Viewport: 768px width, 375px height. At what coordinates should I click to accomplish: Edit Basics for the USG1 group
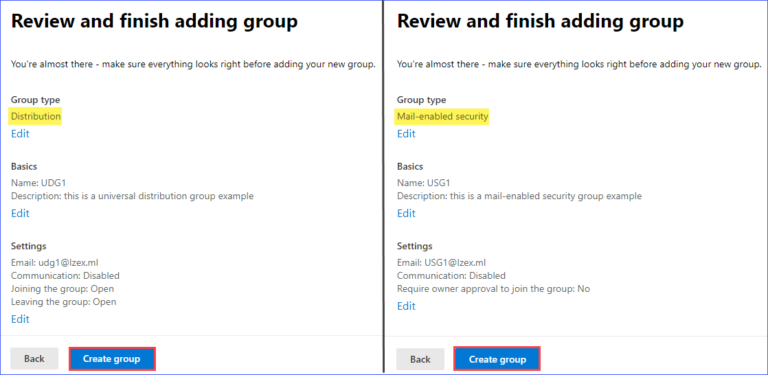[x=406, y=213]
